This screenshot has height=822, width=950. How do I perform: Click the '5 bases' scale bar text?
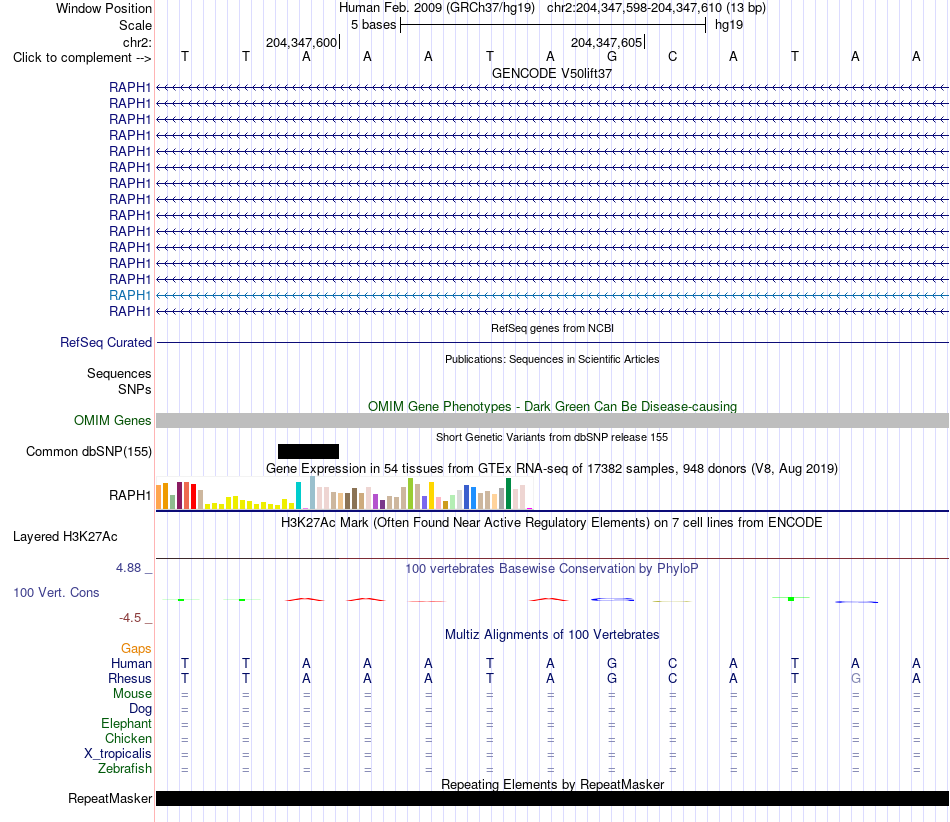373,25
